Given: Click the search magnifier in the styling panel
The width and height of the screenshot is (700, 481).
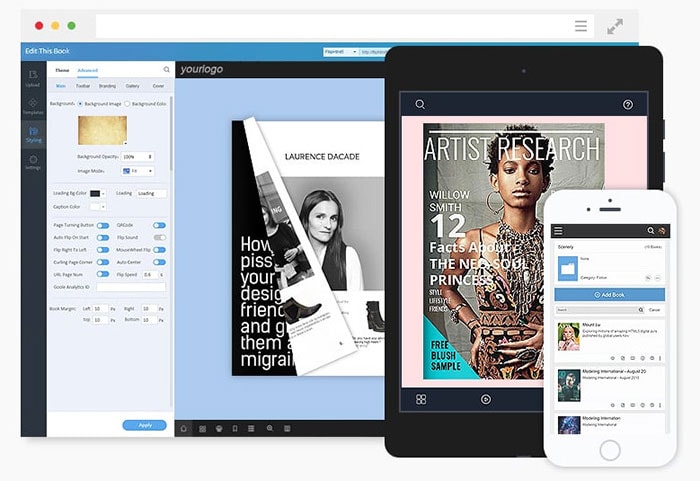Looking at the screenshot, I should tap(167, 70).
